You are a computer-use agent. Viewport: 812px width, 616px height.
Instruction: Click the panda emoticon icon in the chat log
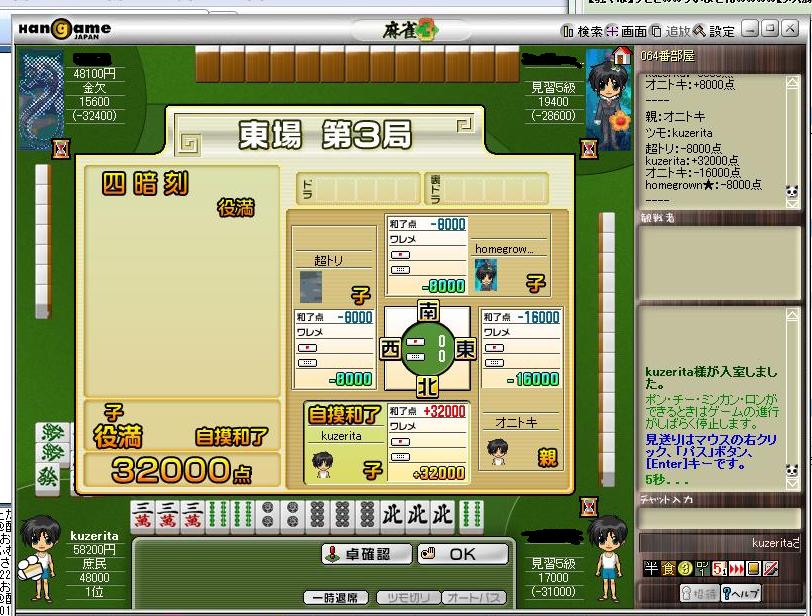point(792,470)
